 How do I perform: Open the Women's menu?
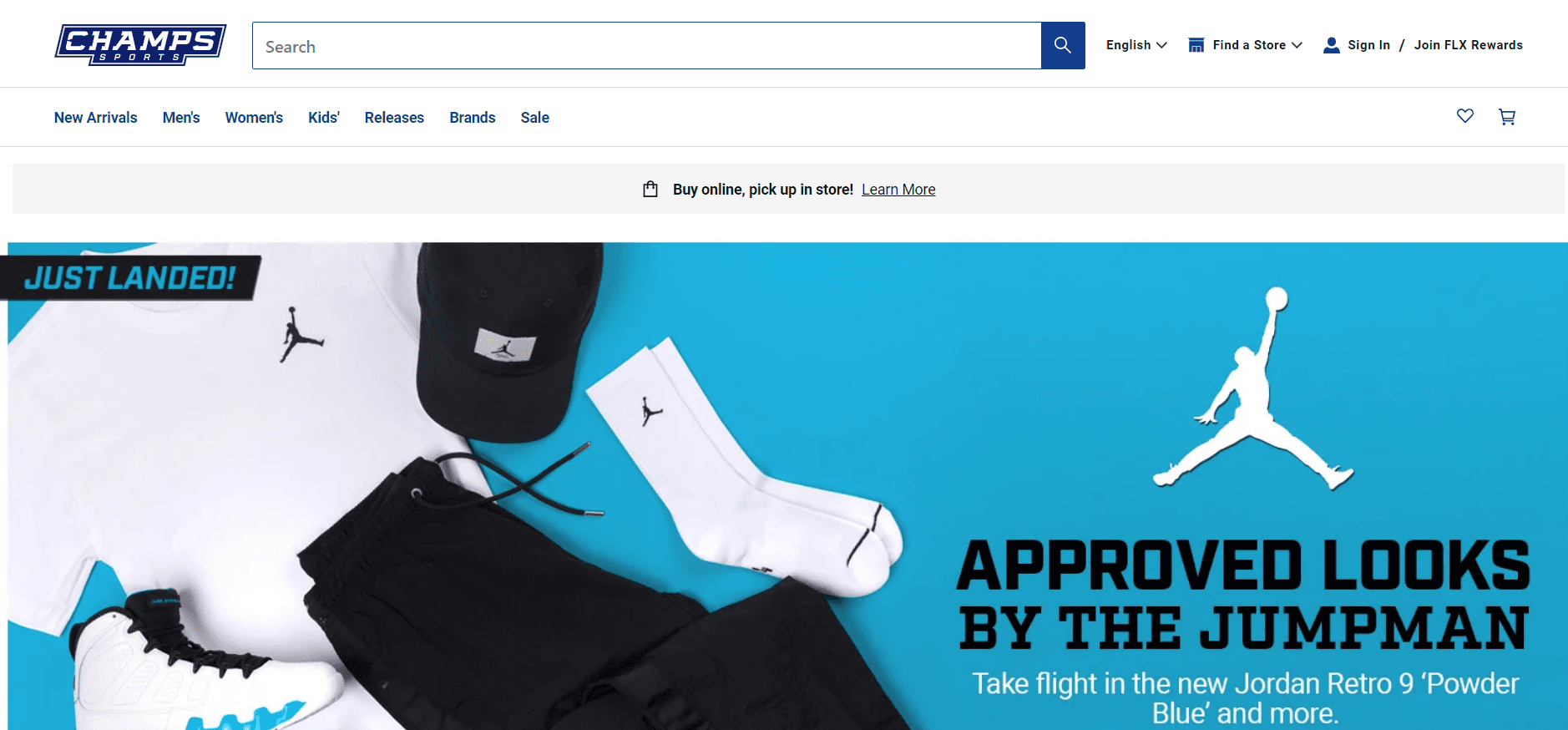(254, 118)
